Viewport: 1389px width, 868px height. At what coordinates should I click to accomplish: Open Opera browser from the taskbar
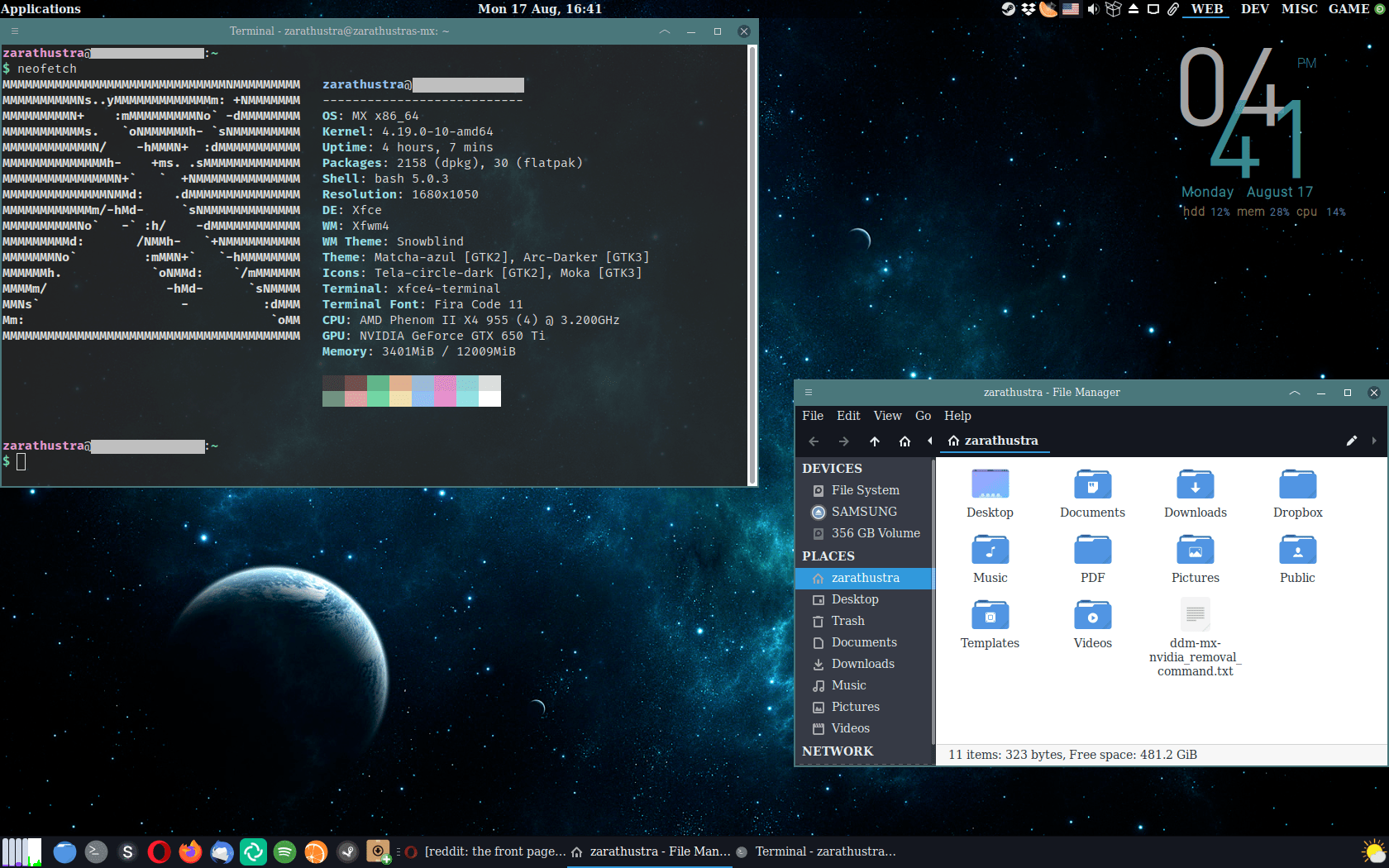159,851
